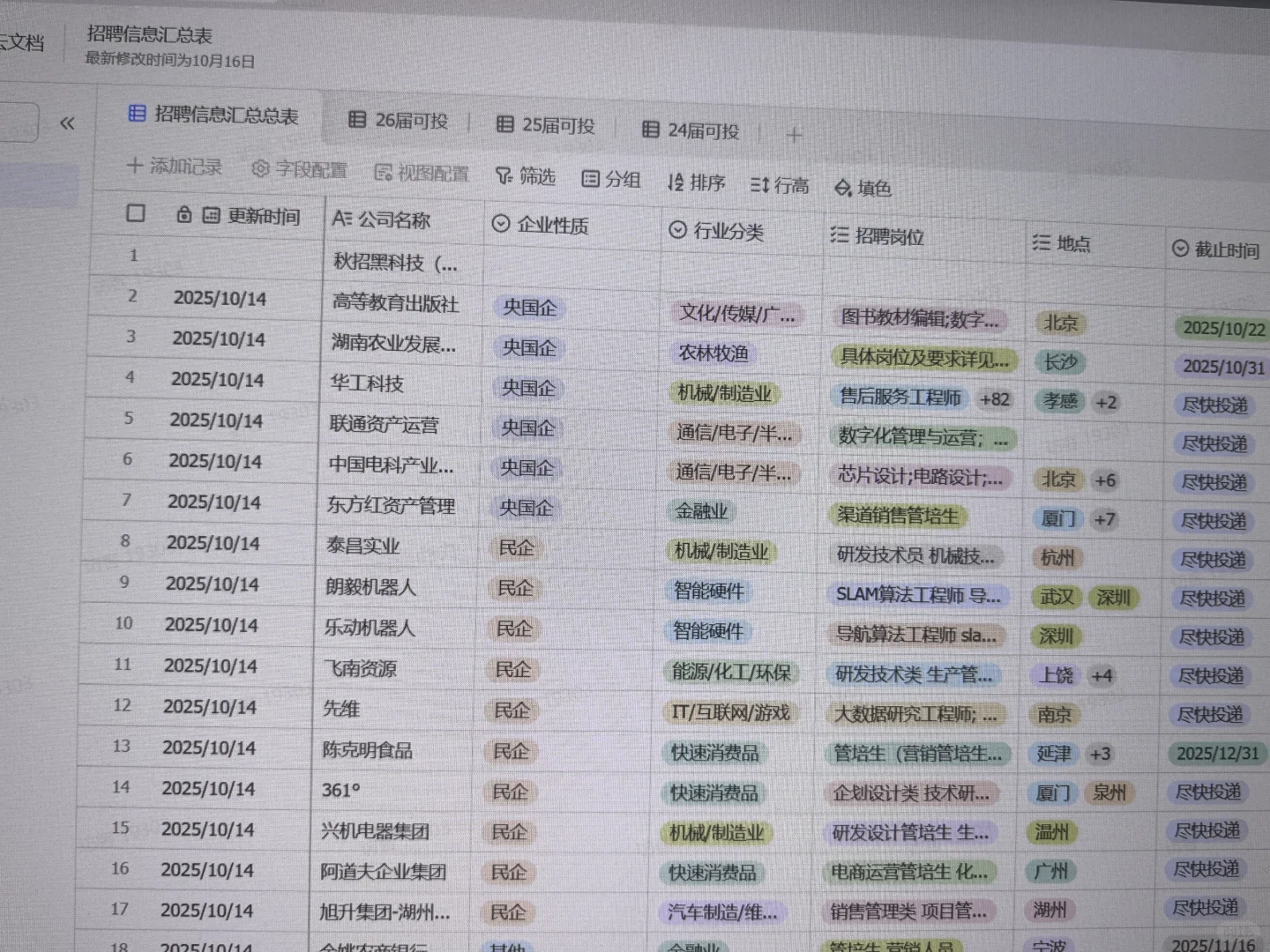Click the 筛选 filter funnel icon
This screenshot has height=952, width=1270.
point(501,176)
